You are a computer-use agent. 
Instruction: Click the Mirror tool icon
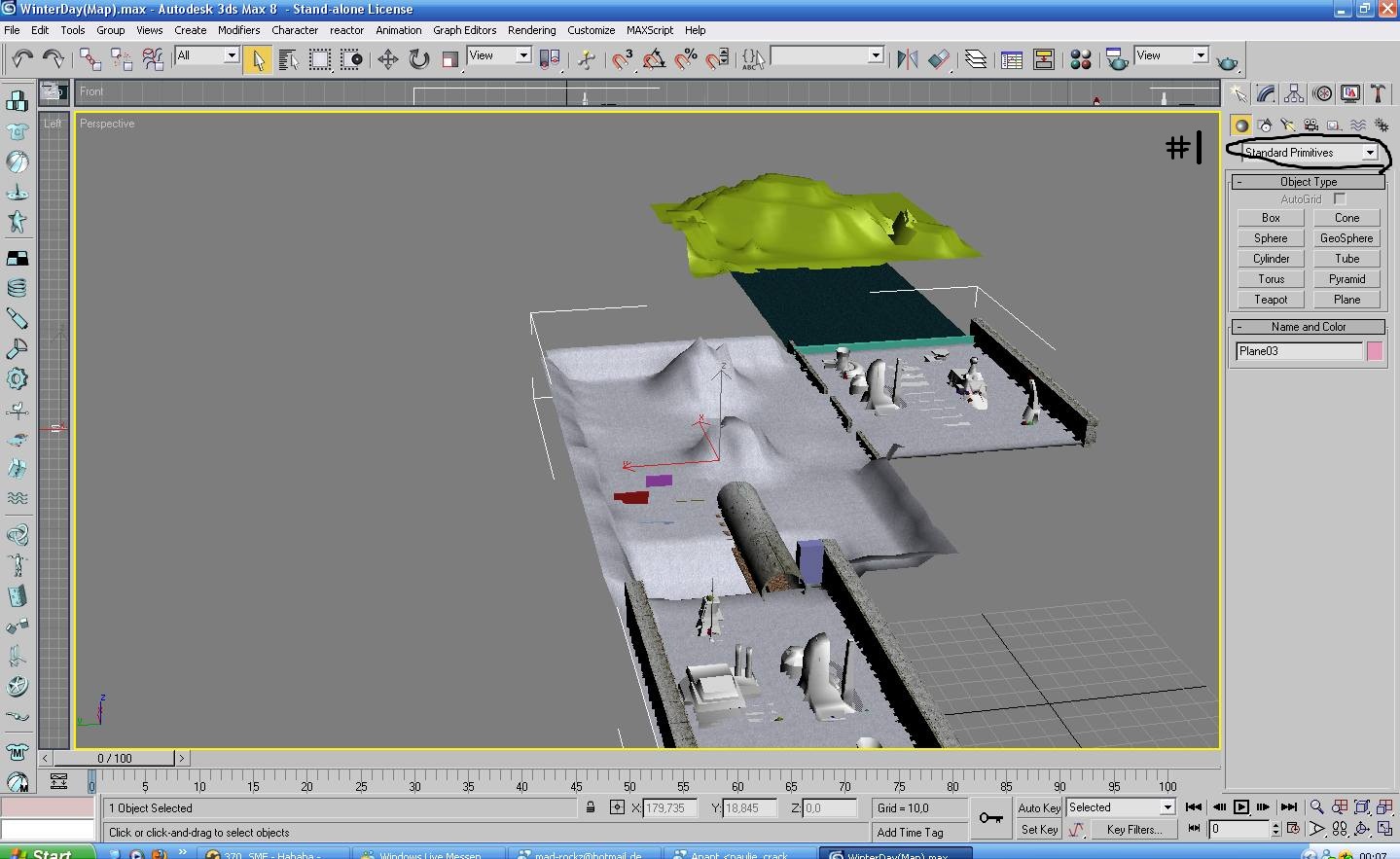[907, 60]
